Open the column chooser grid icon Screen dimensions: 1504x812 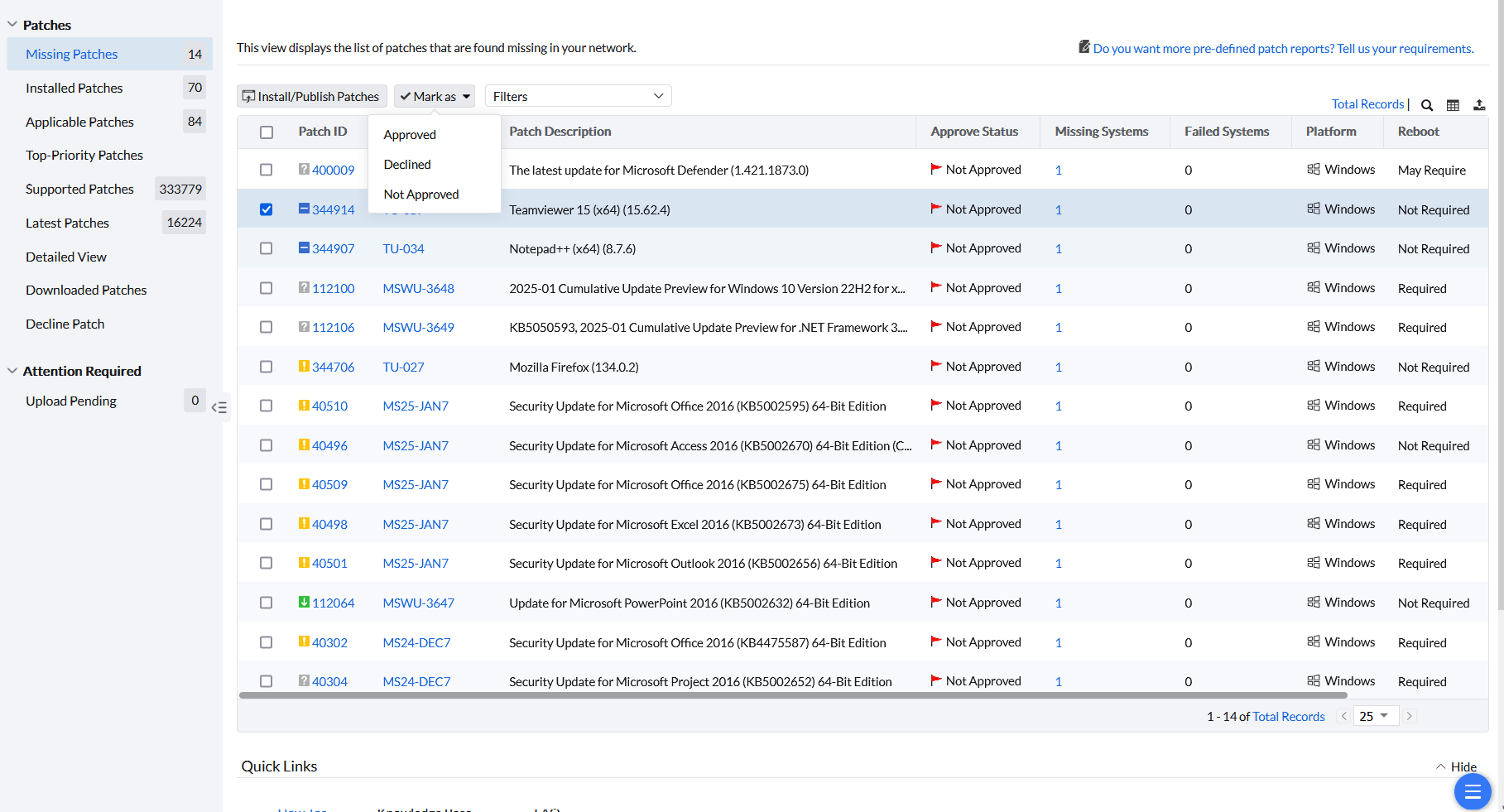pos(1453,105)
